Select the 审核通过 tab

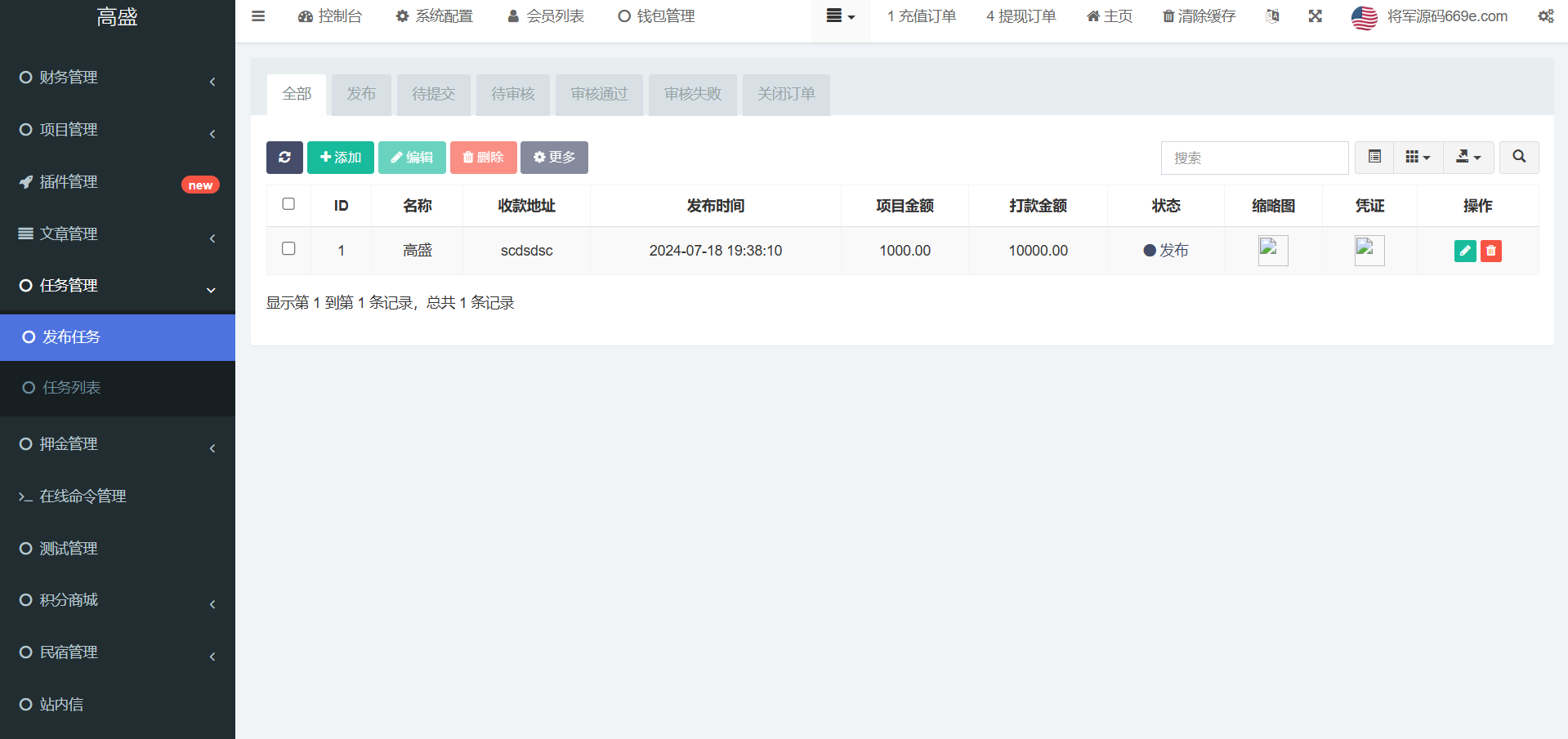[599, 95]
